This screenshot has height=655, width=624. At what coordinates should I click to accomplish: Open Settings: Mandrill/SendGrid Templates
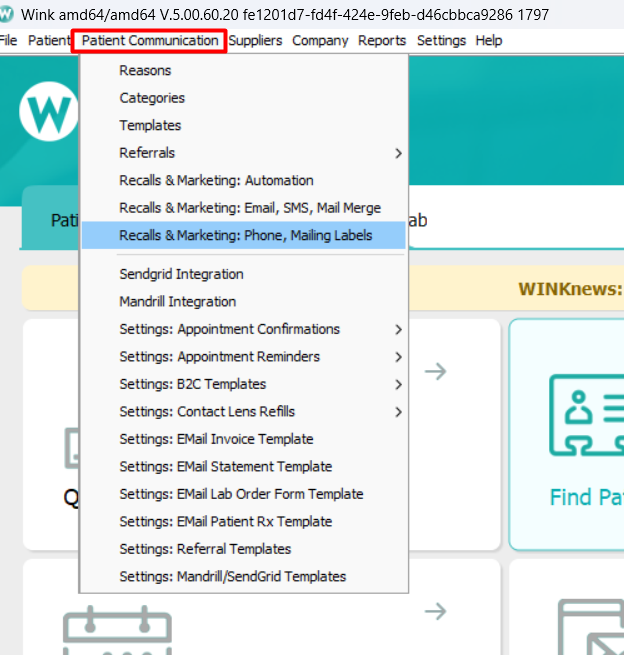(244, 576)
